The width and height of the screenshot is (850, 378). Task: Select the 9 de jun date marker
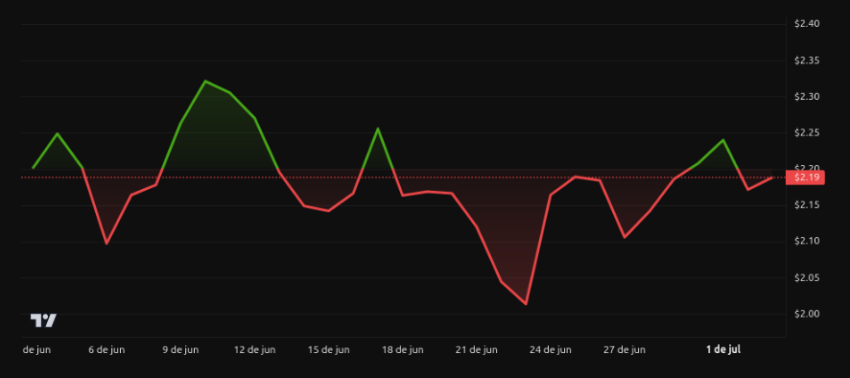[x=181, y=350]
